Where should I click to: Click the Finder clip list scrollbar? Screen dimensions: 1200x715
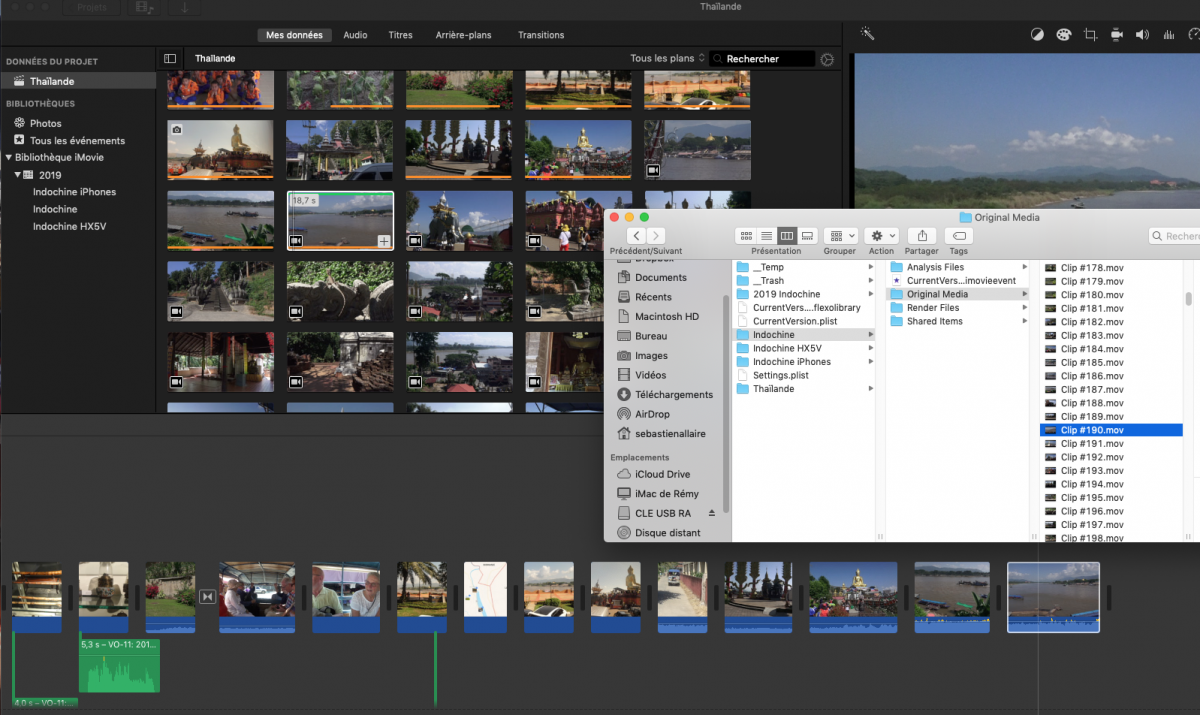pyautogui.click(x=1189, y=298)
